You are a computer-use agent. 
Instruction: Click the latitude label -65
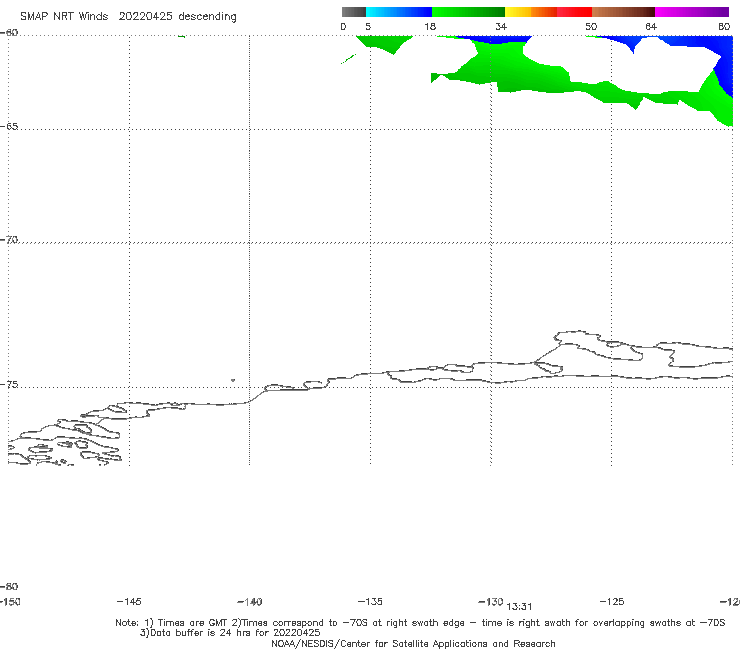[9, 127]
